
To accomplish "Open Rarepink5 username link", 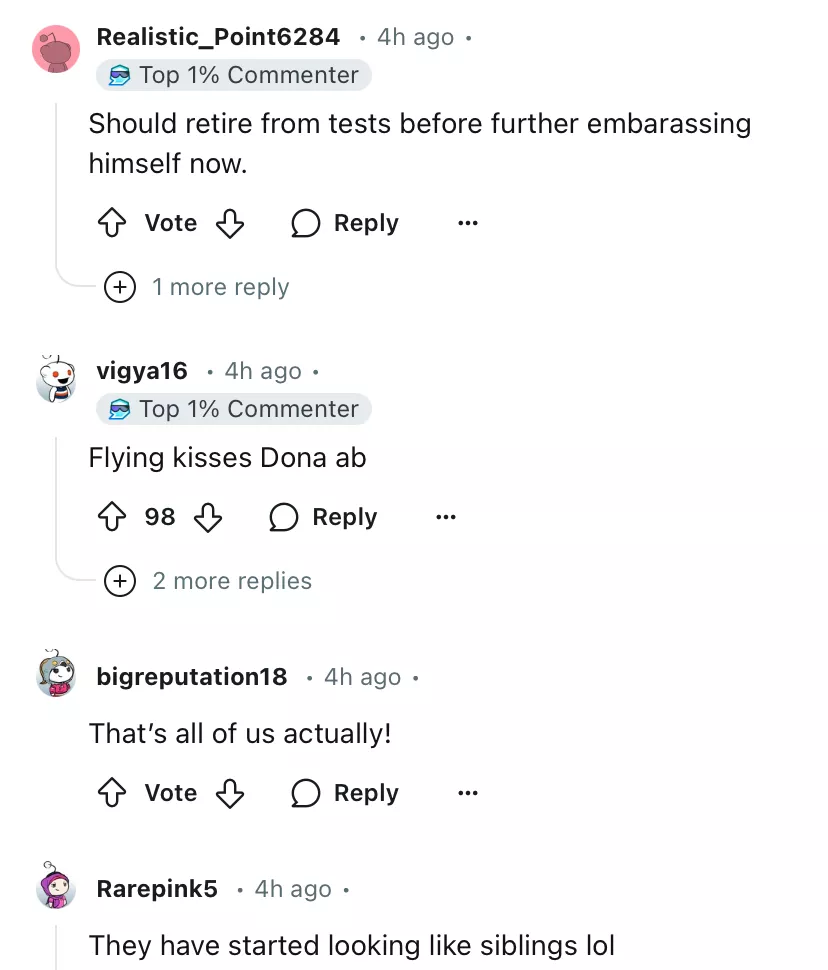I will pos(157,889).
